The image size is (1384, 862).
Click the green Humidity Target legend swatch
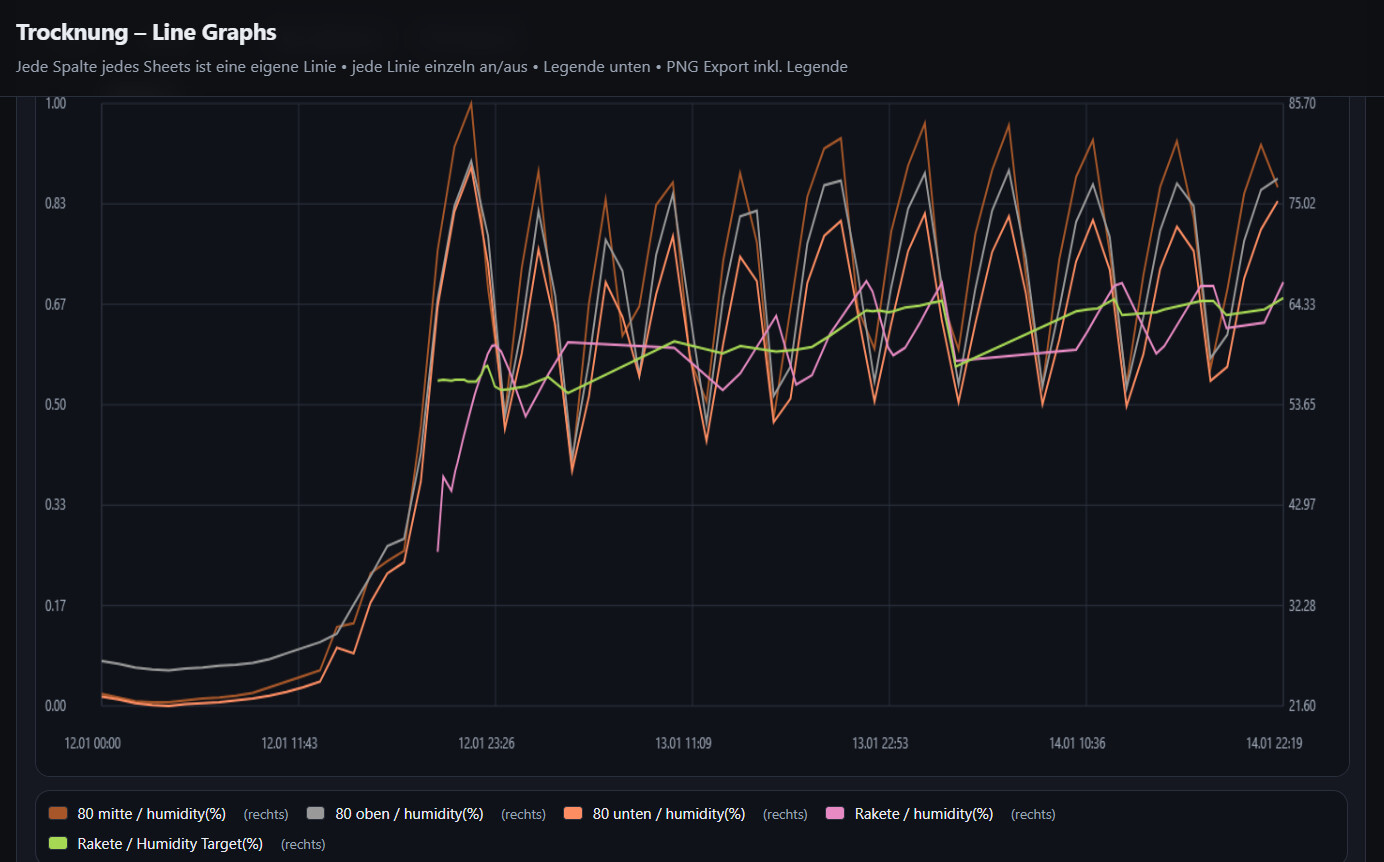(x=58, y=844)
